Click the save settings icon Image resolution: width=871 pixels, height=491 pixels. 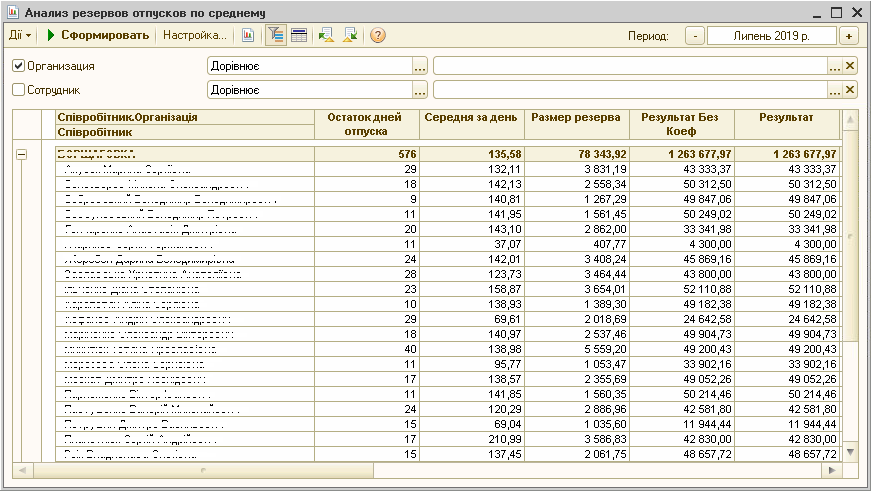[x=350, y=35]
